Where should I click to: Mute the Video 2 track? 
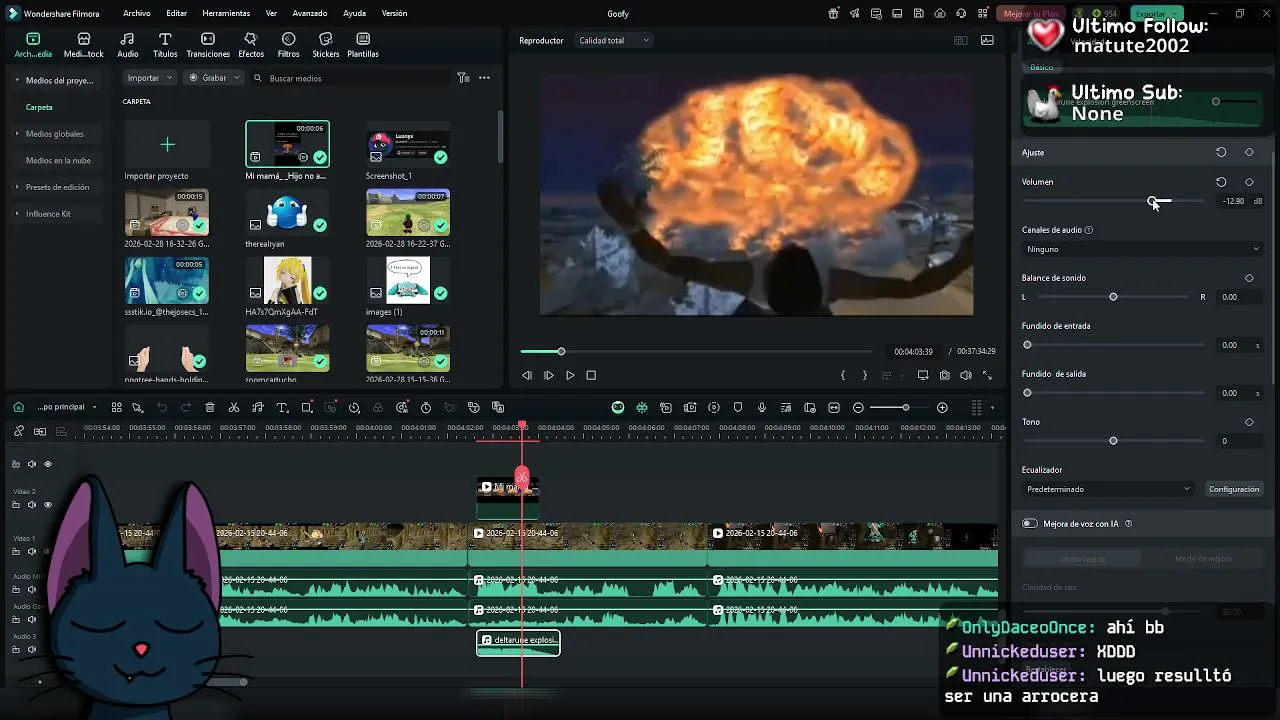click(31, 505)
